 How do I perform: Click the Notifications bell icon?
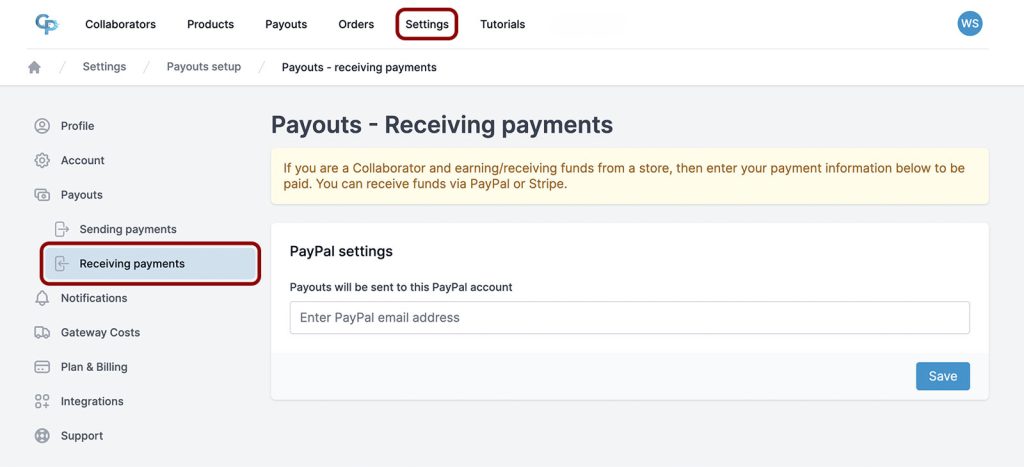pos(42,298)
